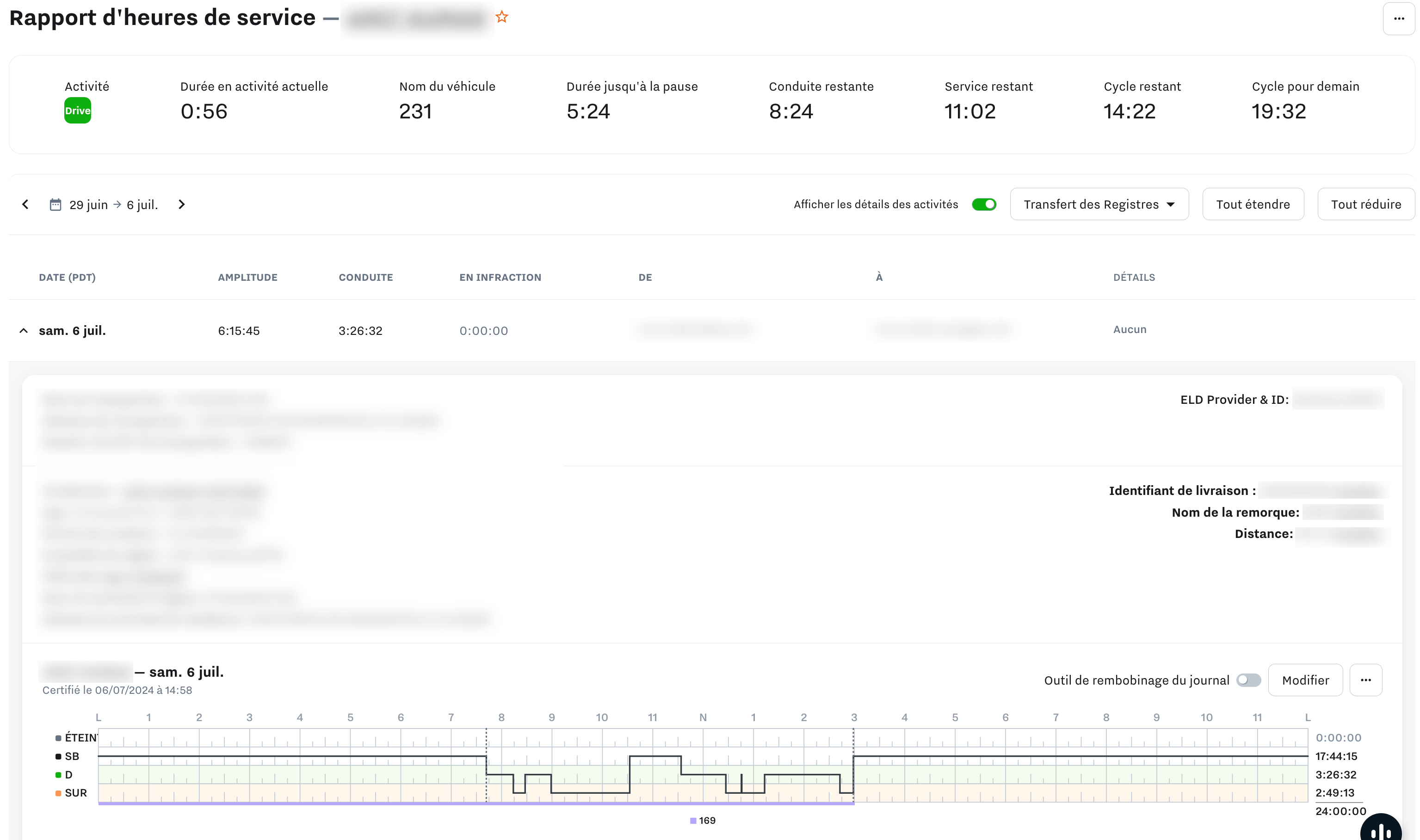Select the date range 29 juin → 6 juil.
Image resolution: width=1420 pixels, height=840 pixels.
click(113, 204)
